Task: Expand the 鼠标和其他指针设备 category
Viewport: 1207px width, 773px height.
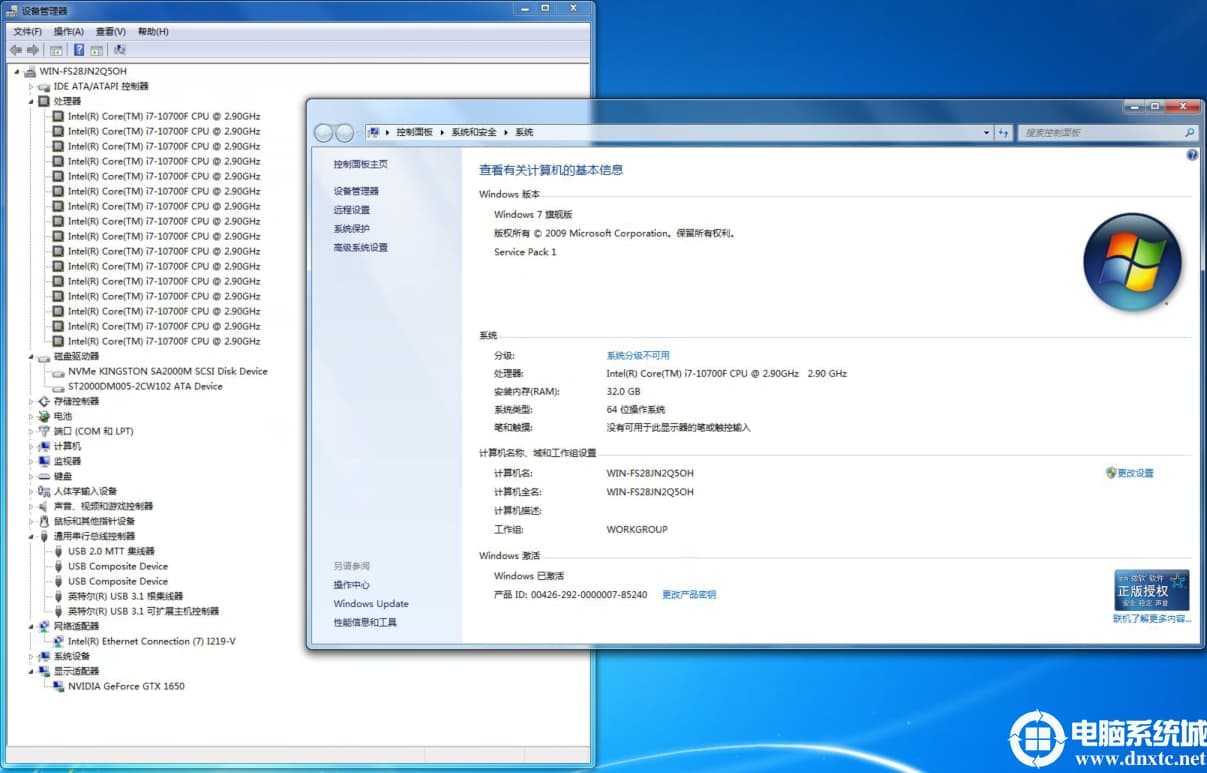Action: pos(31,521)
